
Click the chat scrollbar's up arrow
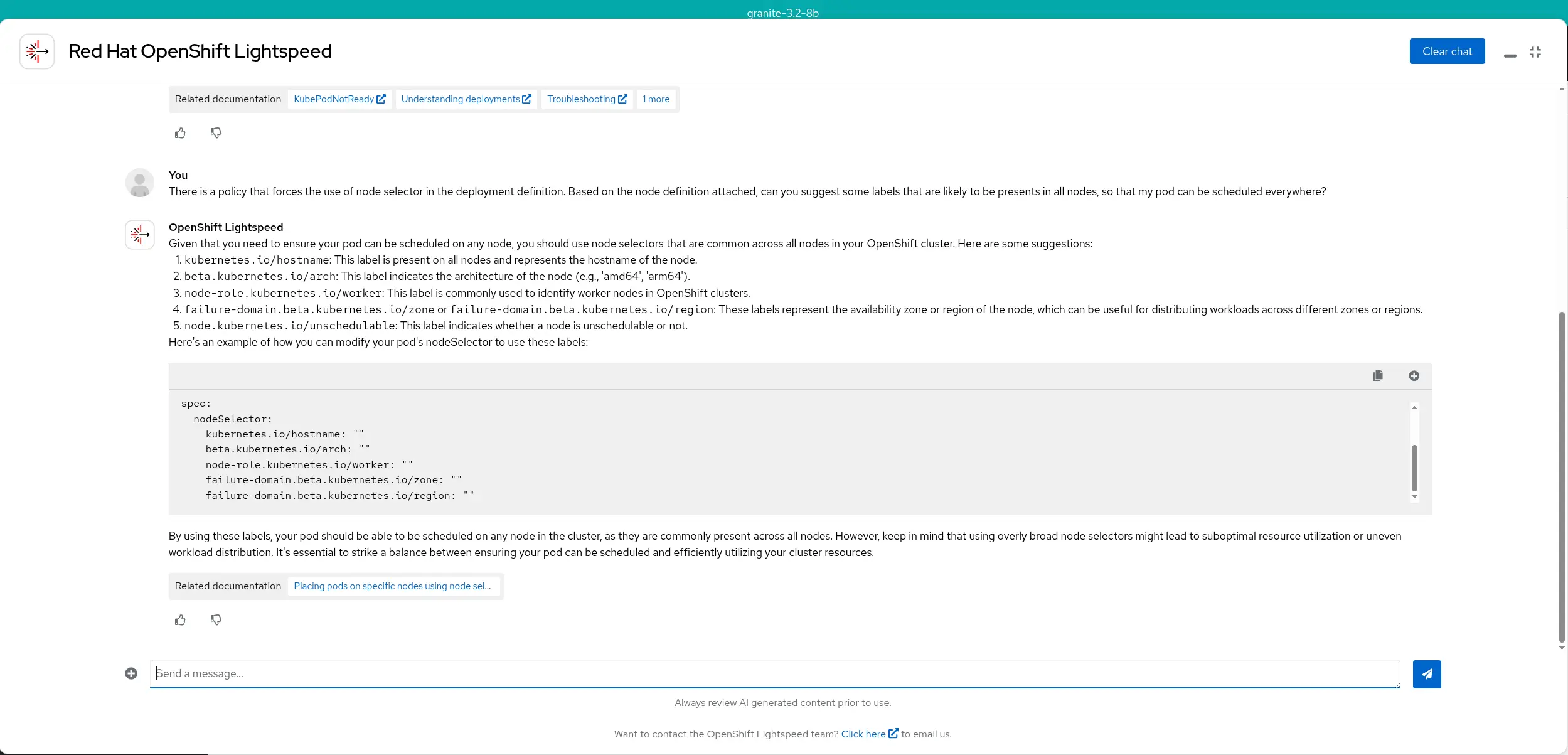point(1562,89)
